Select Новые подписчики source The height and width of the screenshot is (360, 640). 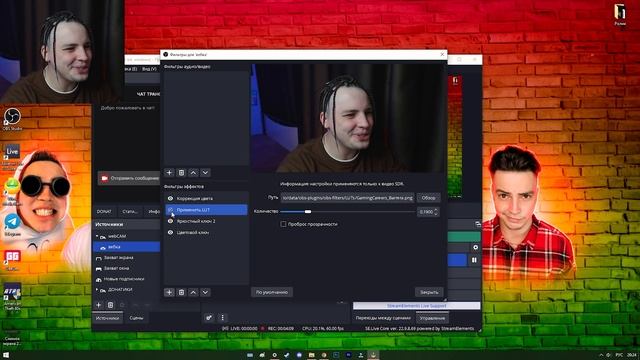click(x=127, y=279)
